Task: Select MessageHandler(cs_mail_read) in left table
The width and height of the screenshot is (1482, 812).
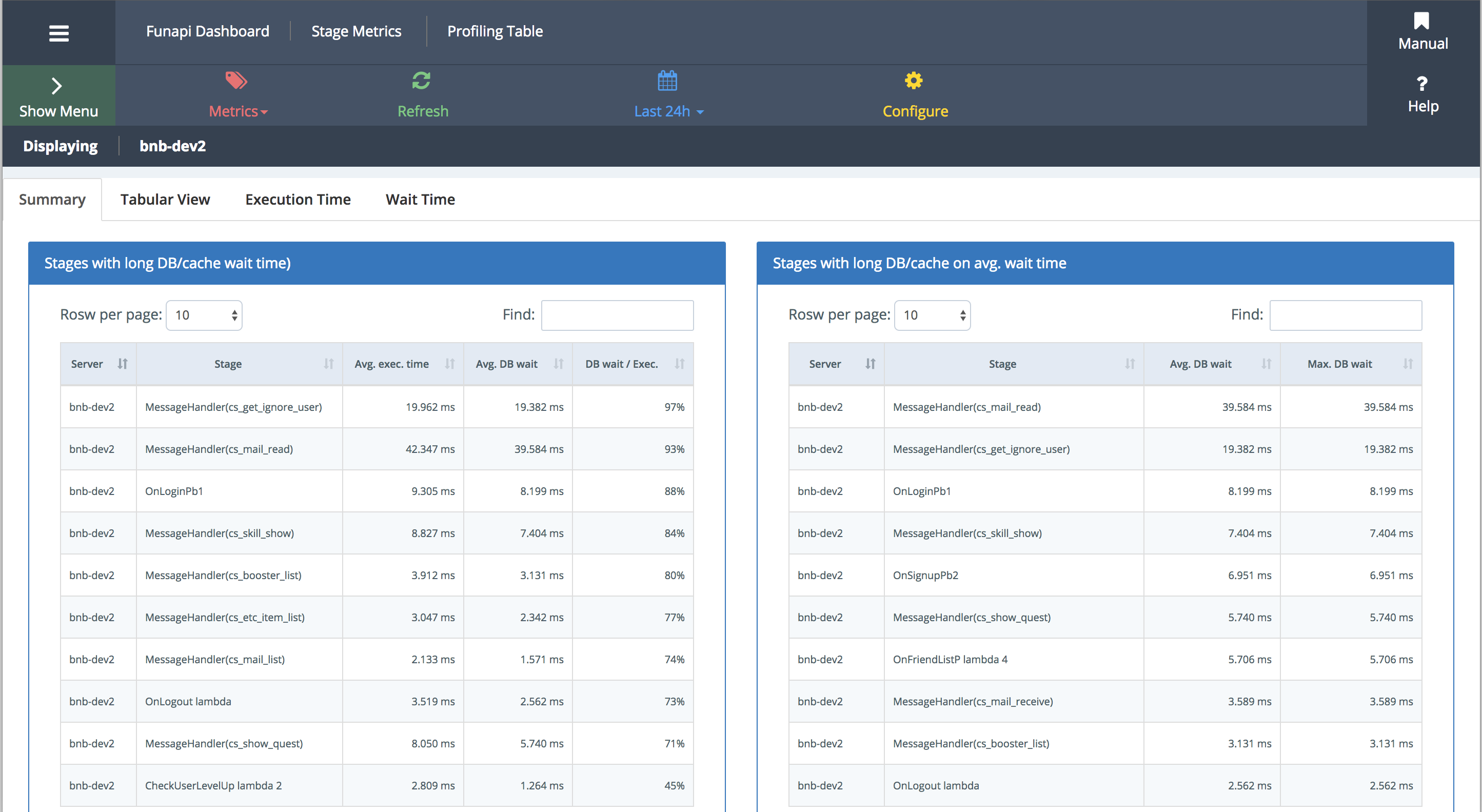Action: [x=219, y=449]
